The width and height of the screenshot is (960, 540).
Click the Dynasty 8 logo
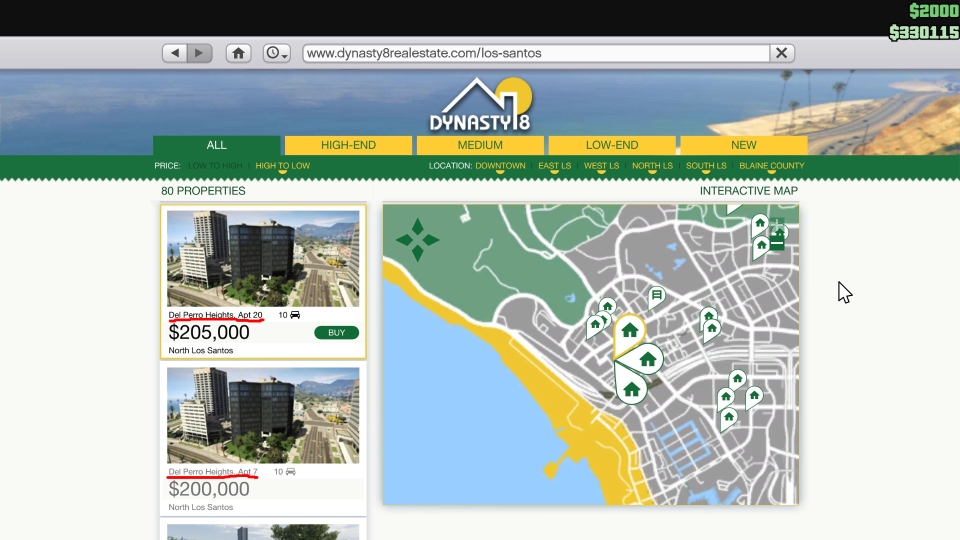pyautogui.click(x=480, y=108)
